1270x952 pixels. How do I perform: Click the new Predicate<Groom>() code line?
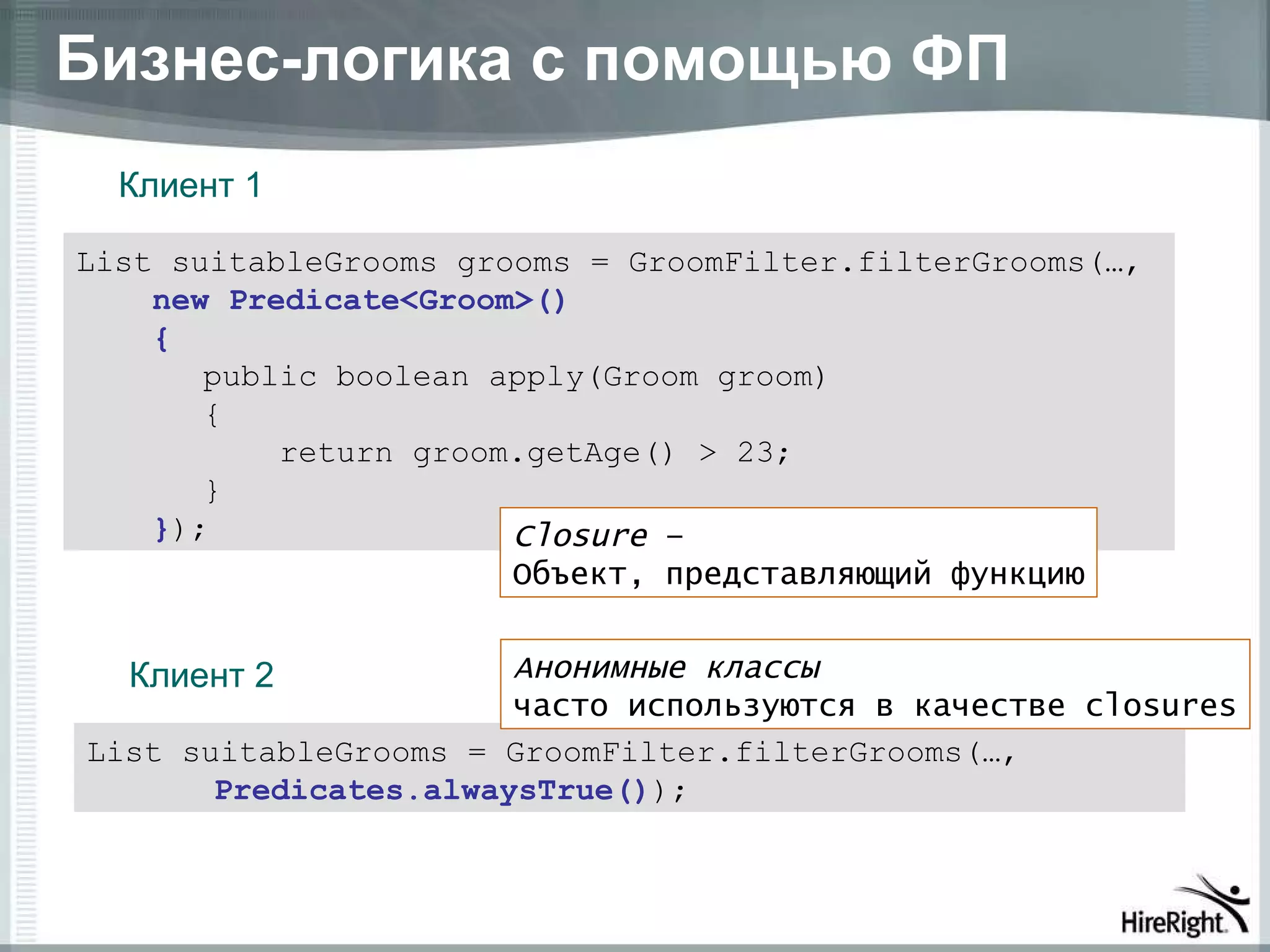358,301
